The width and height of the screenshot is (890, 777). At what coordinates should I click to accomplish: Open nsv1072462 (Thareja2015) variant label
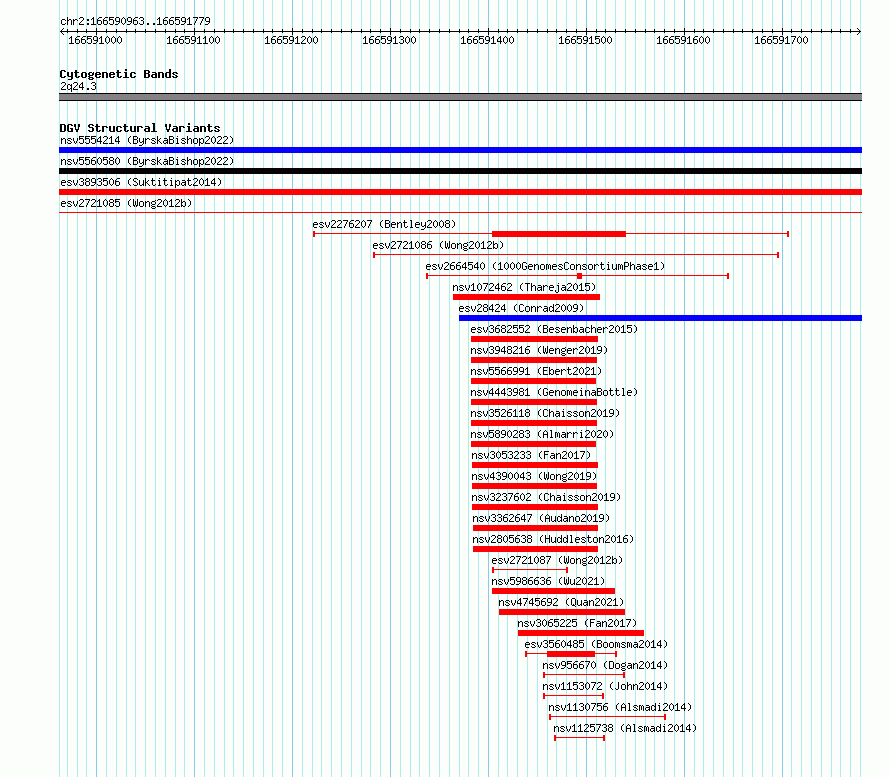coord(524,287)
